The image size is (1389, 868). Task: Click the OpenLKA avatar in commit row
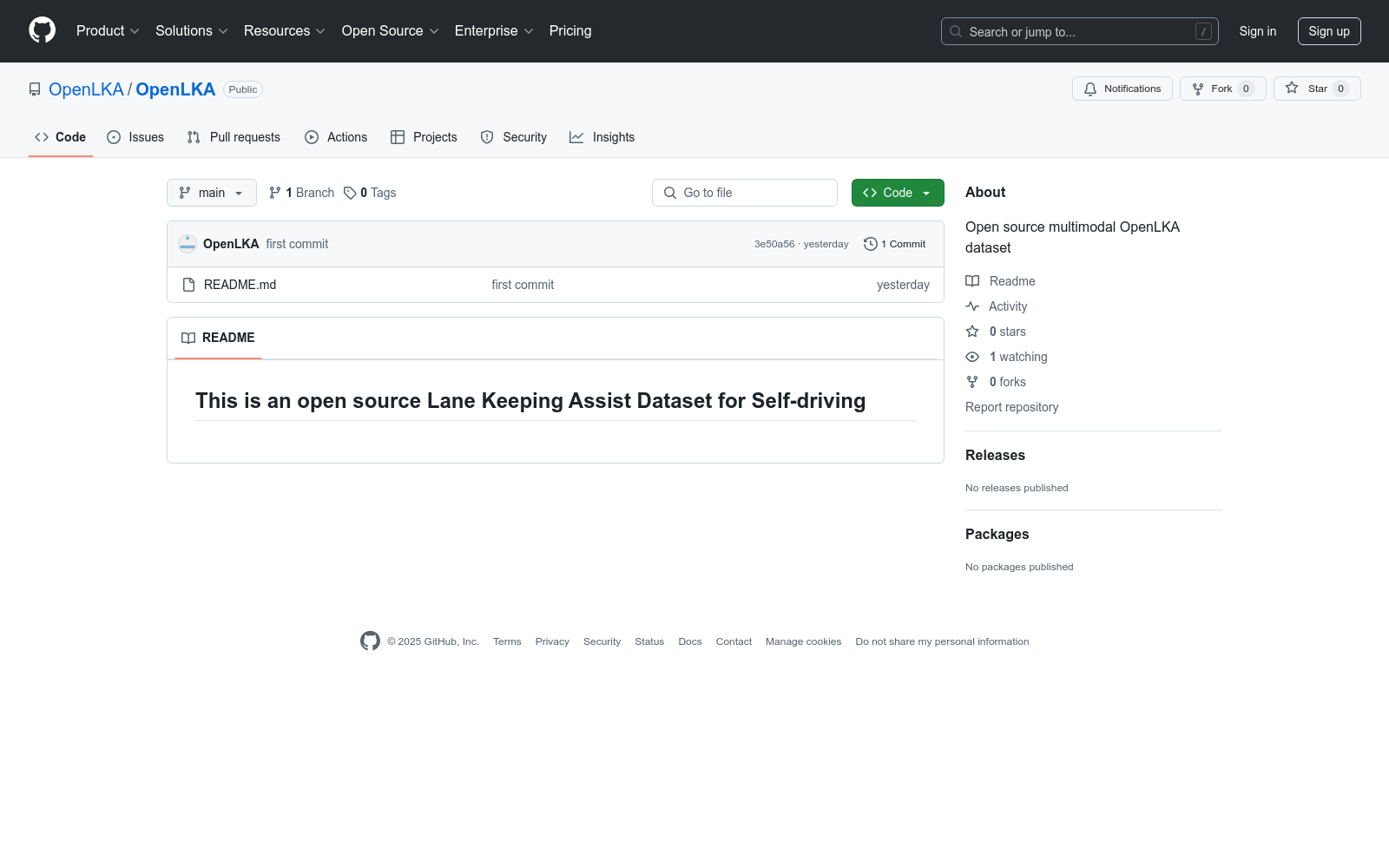click(x=188, y=244)
